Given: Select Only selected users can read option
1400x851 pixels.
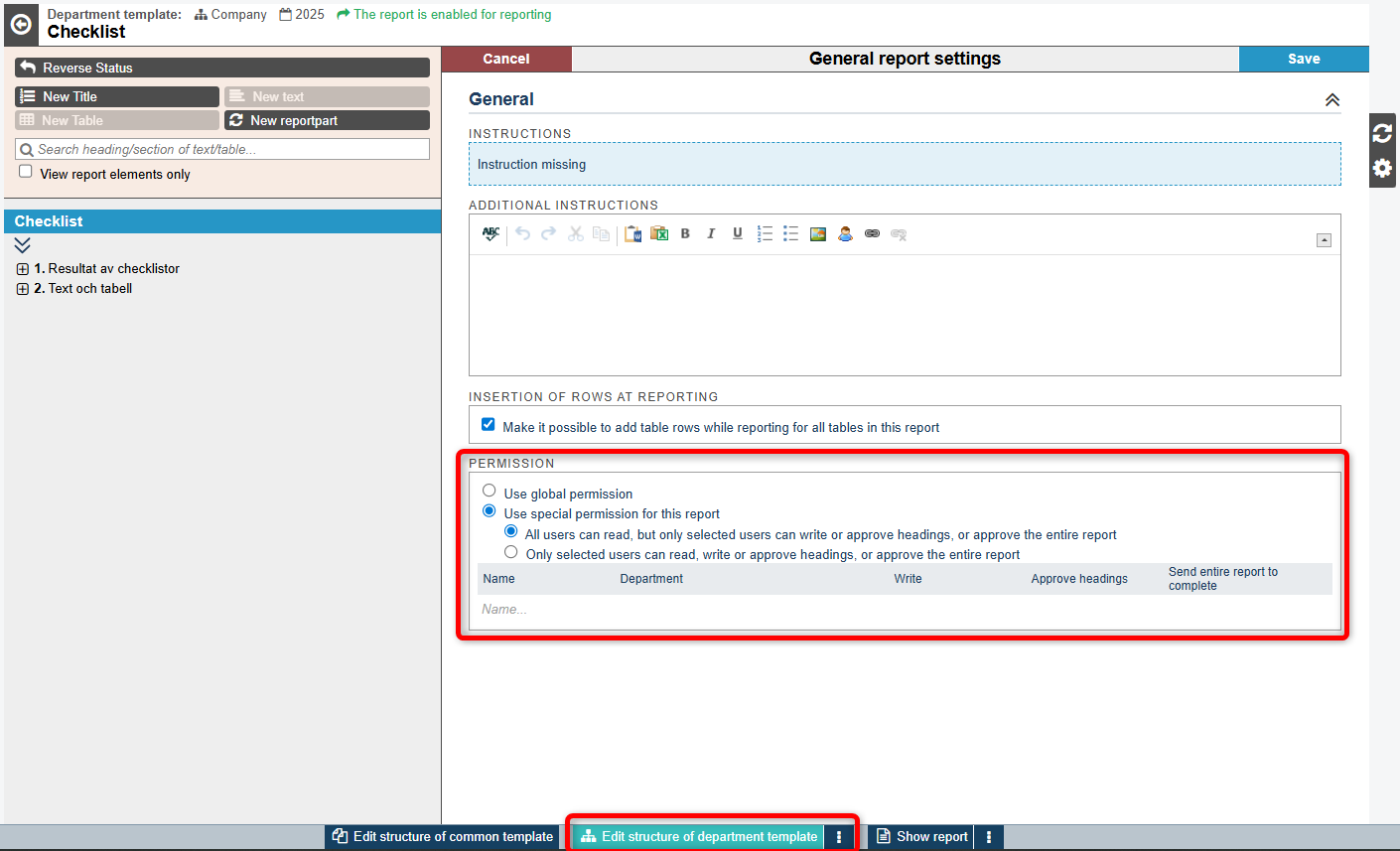Looking at the screenshot, I should pos(511,552).
